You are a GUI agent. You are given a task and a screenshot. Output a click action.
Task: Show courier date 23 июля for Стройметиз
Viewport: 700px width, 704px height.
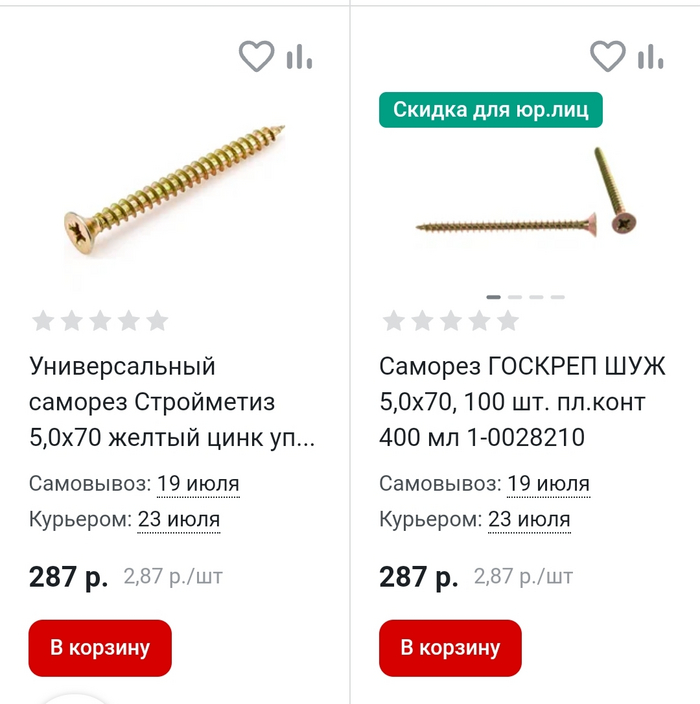[179, 520]
